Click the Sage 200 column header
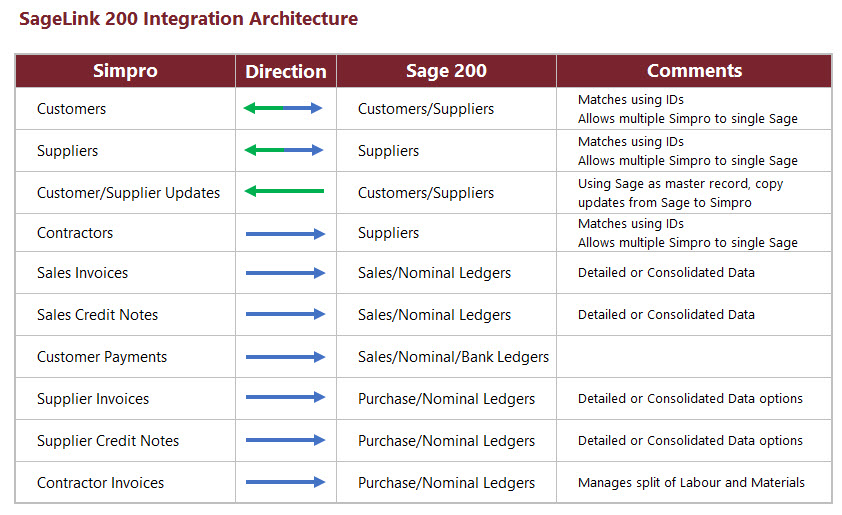Image resolution: width=842 pixels, height=515 pixels. click(446, 71)
